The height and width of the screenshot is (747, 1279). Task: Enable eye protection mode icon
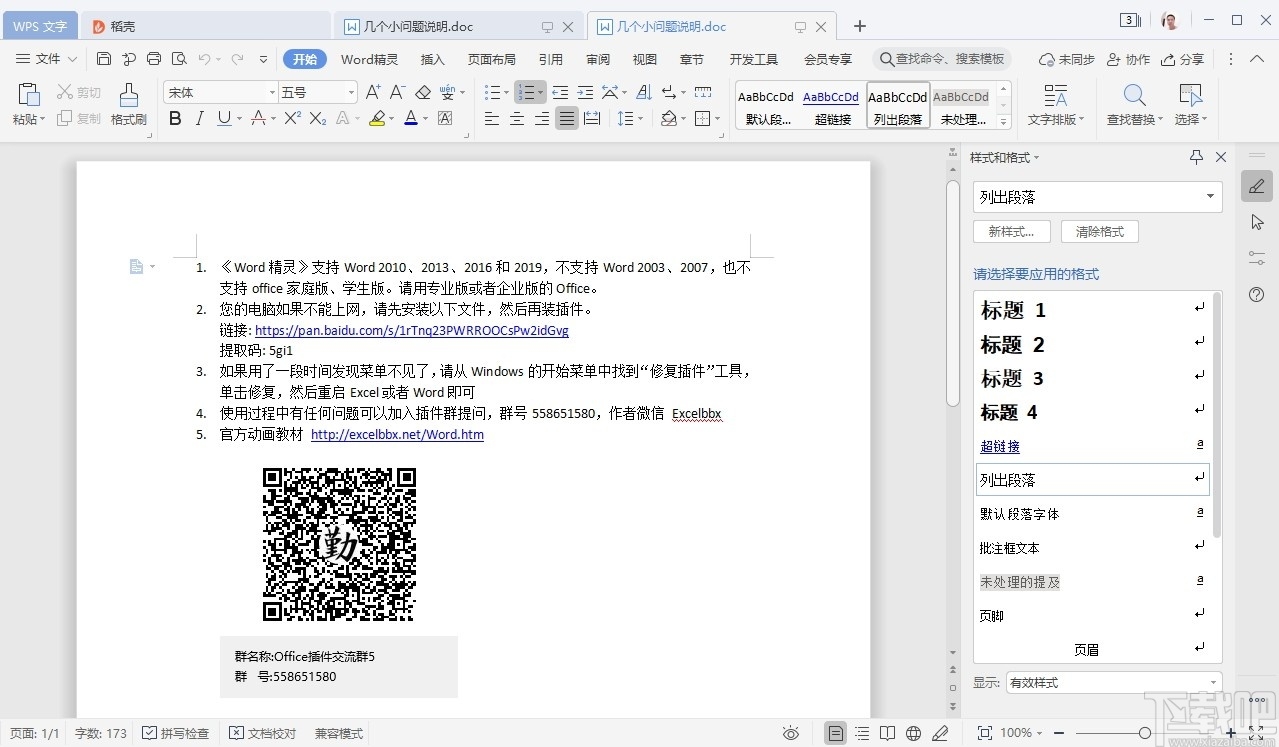791,733
